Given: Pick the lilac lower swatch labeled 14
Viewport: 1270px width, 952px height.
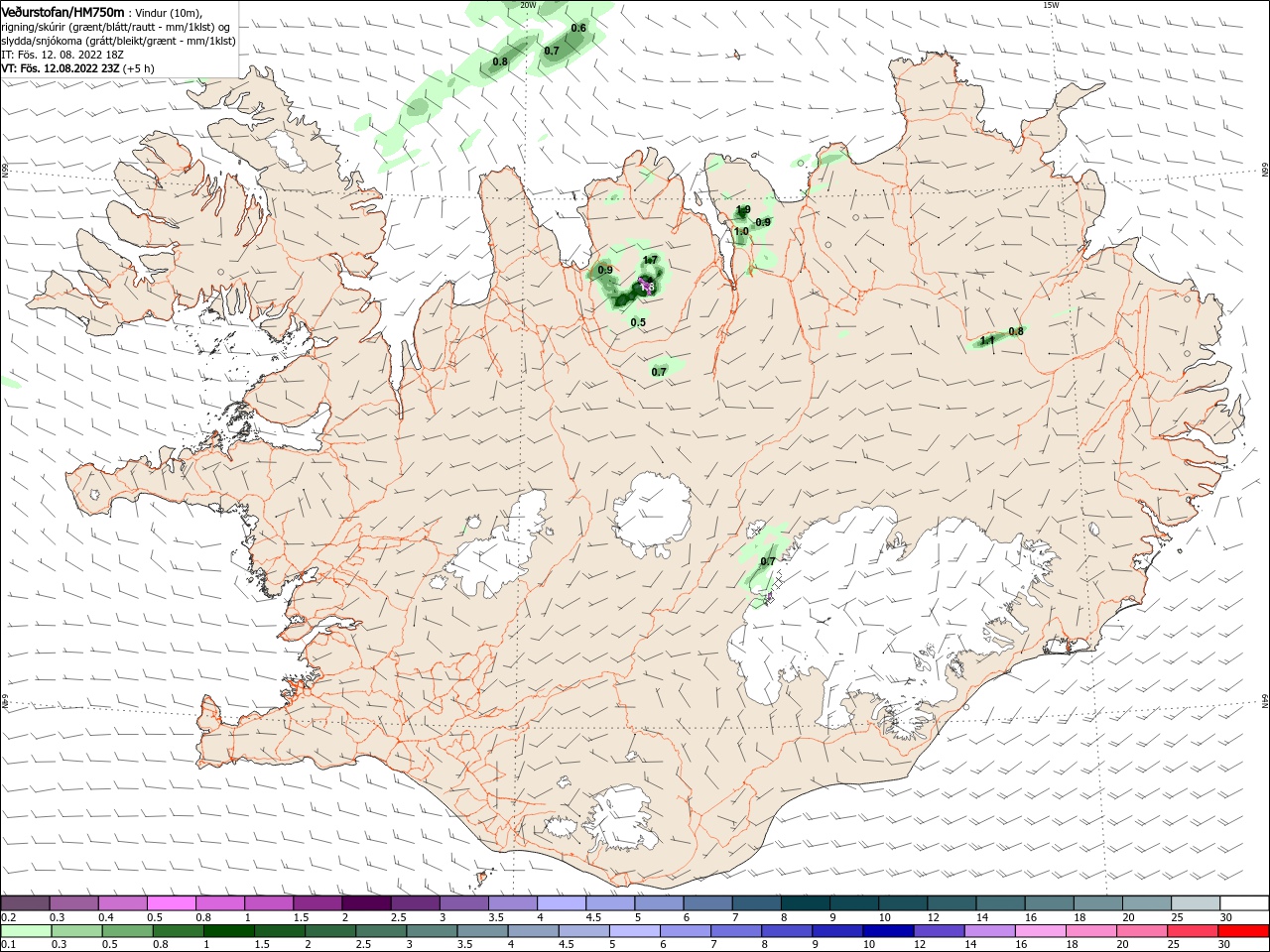Looking at the screenshot, I should pyautogui.click(x=989, y=931).
